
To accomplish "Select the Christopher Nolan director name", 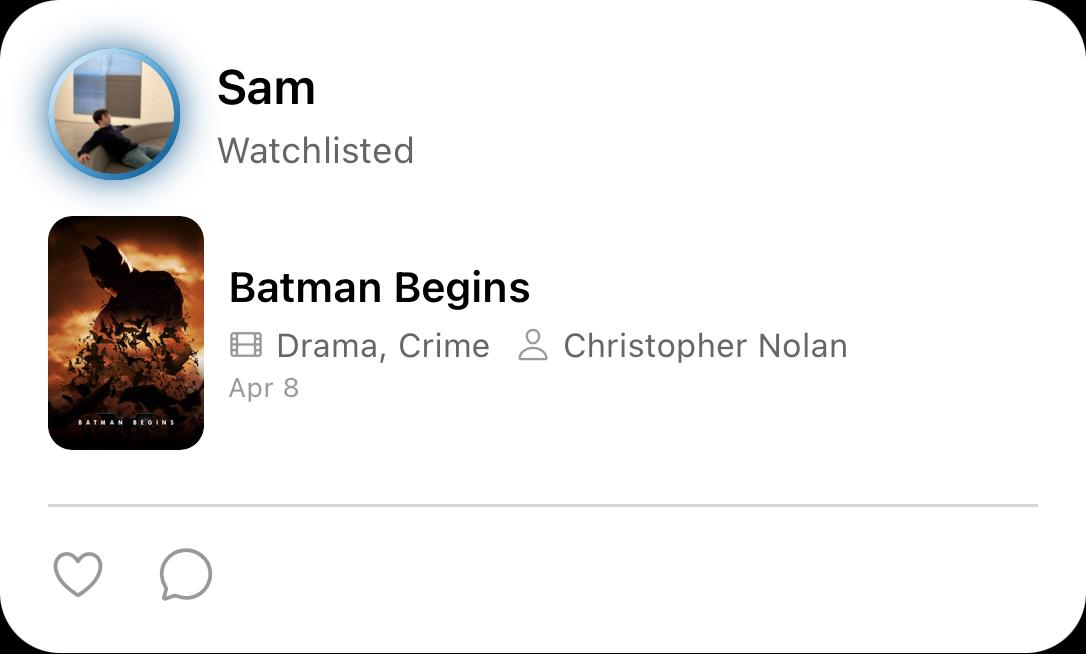I will coord(705,346).
